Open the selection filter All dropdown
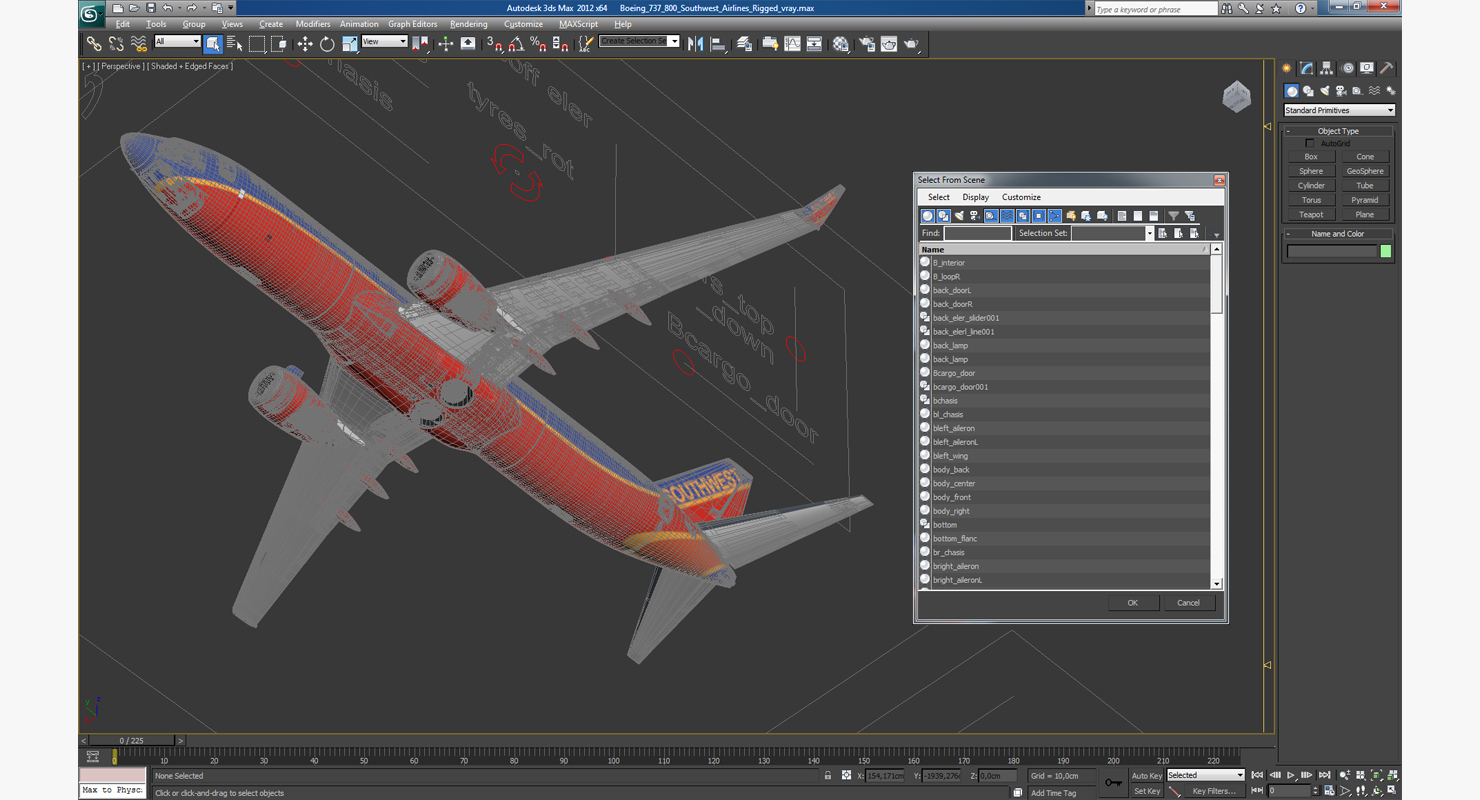This screenshot has height=800, width=1480. point(177,41)
